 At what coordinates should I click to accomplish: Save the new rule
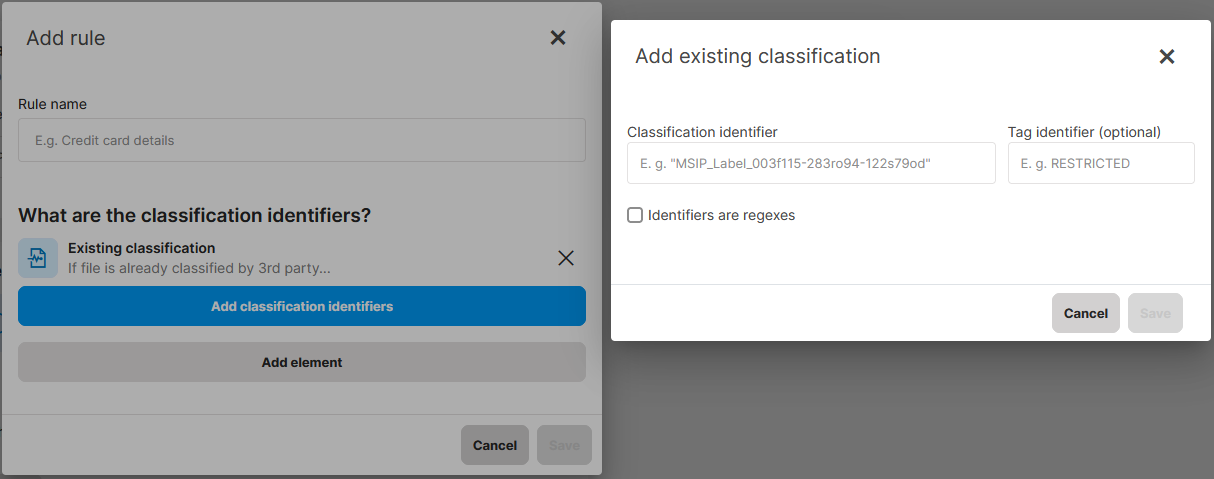tap(564, 445)
